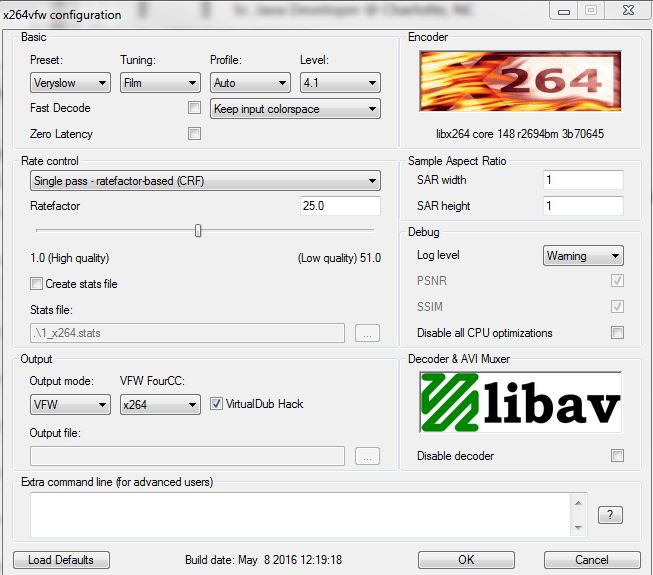Click the 1.0 (High quality) label

click(70, 258)
